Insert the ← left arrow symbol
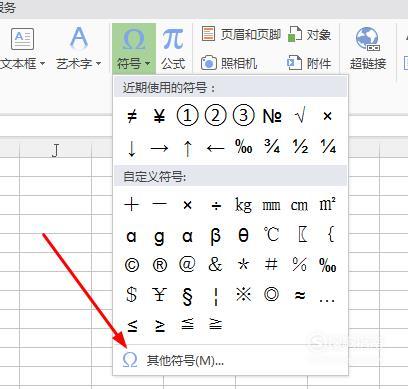408x389 pixels. 215,148
